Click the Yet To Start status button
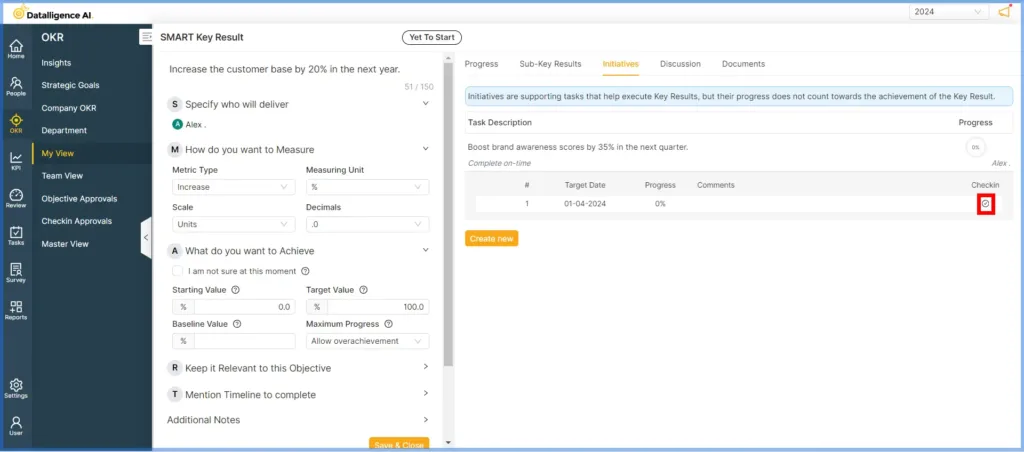1024x452 pixels. tap(432, 37)
